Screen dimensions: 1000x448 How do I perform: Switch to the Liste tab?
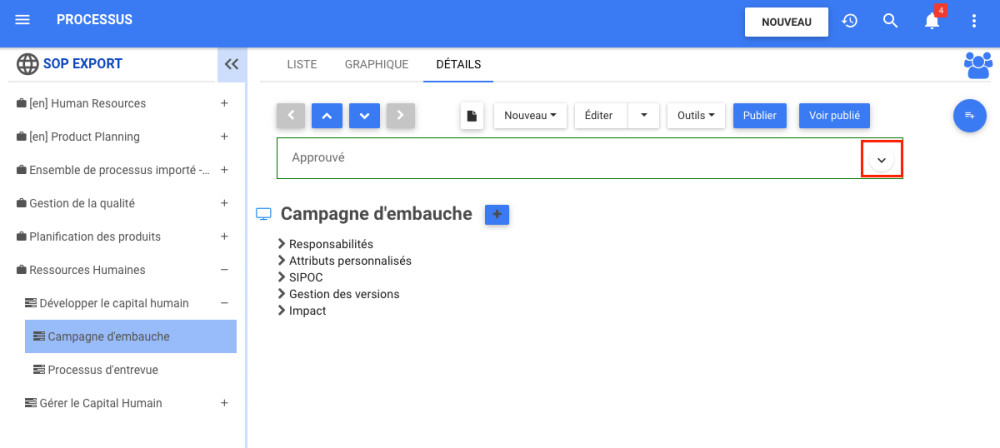pos(302,64)
